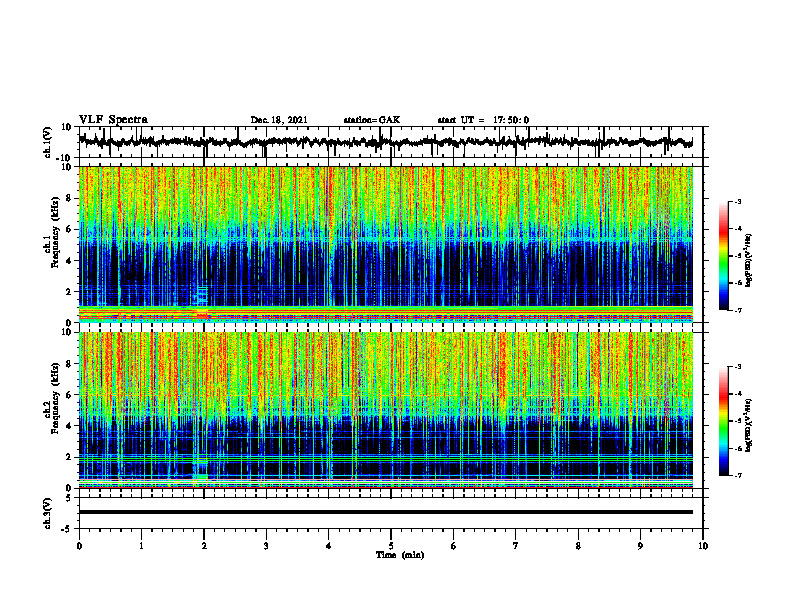Screen dimensions: 792x612
Task: Click the "2" tick on the Time axis
Action: coord(204,546)
